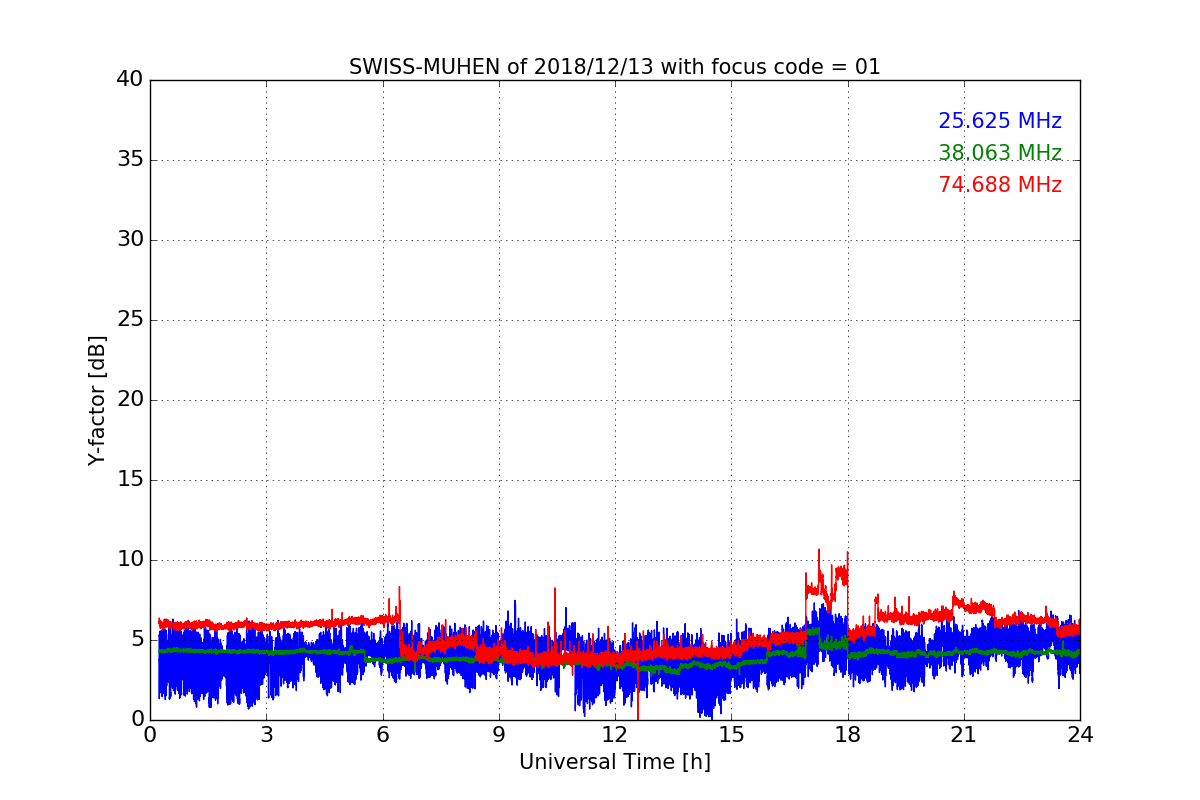Click the y-axis tick value 35
This screenshot has width=1200, height=800.
pyautogui.click(x=130, y=160)
